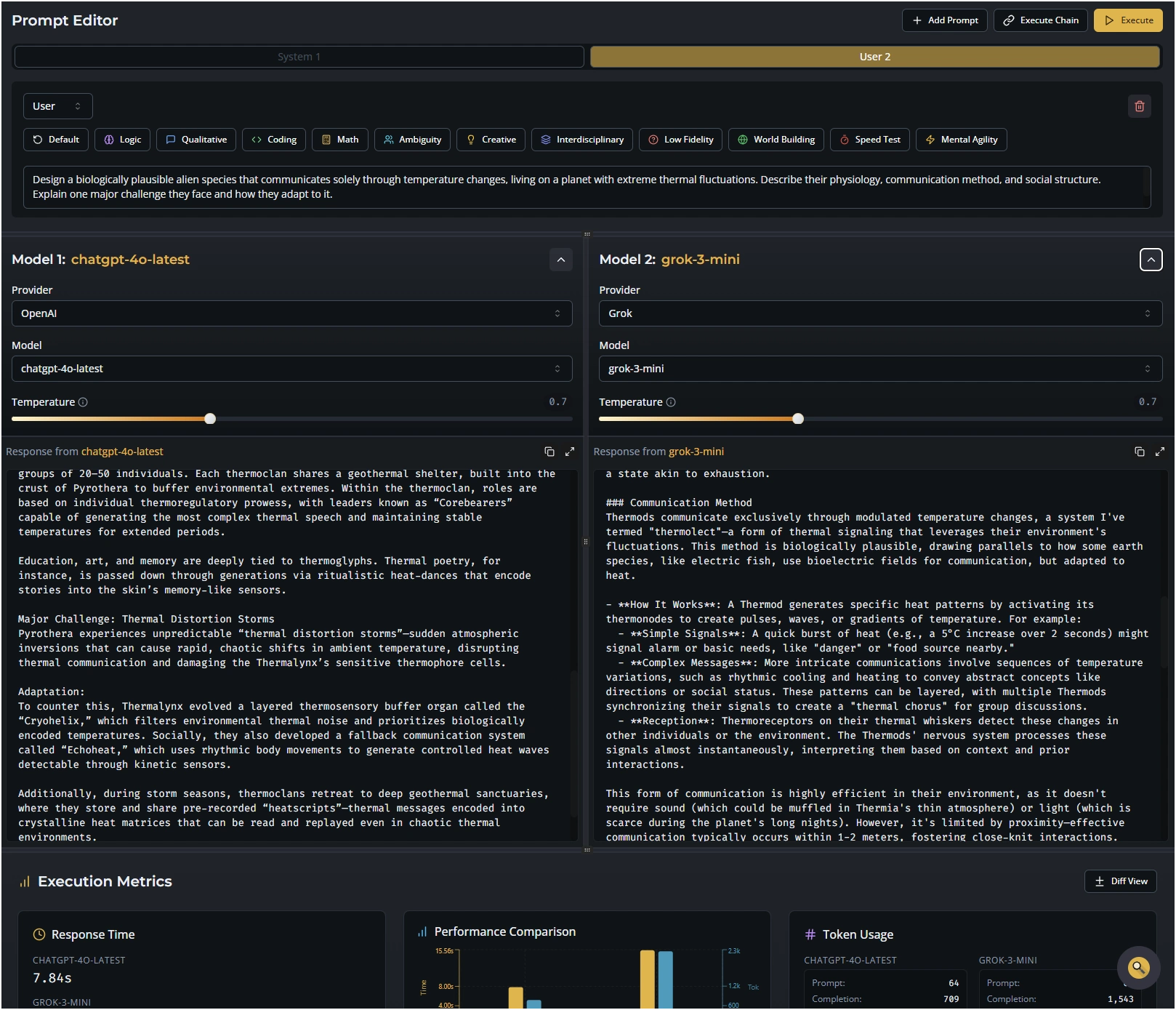Screen dimensions: 1176x1010
Task: Click the Model 1 temperature value 0.7
Action: (557, 401)
